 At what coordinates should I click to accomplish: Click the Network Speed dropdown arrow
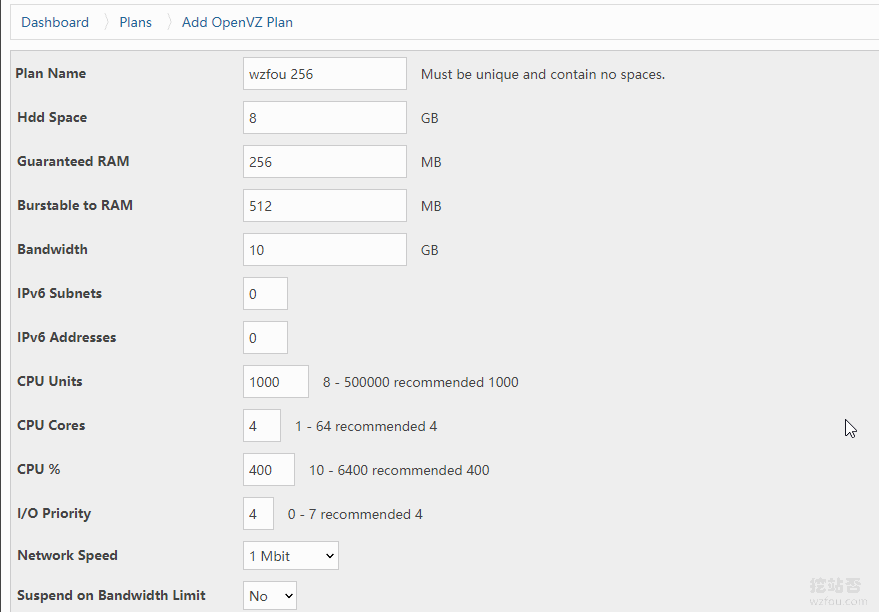click(330, 556)
